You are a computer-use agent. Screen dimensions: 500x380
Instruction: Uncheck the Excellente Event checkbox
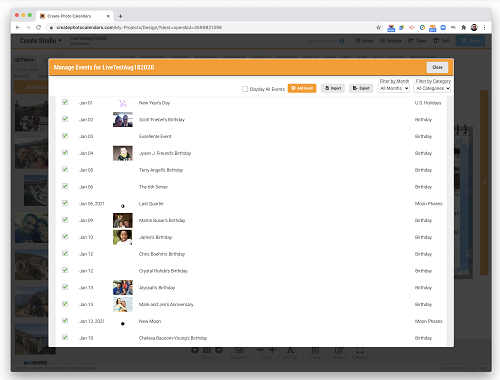click(x=65, y=136)
